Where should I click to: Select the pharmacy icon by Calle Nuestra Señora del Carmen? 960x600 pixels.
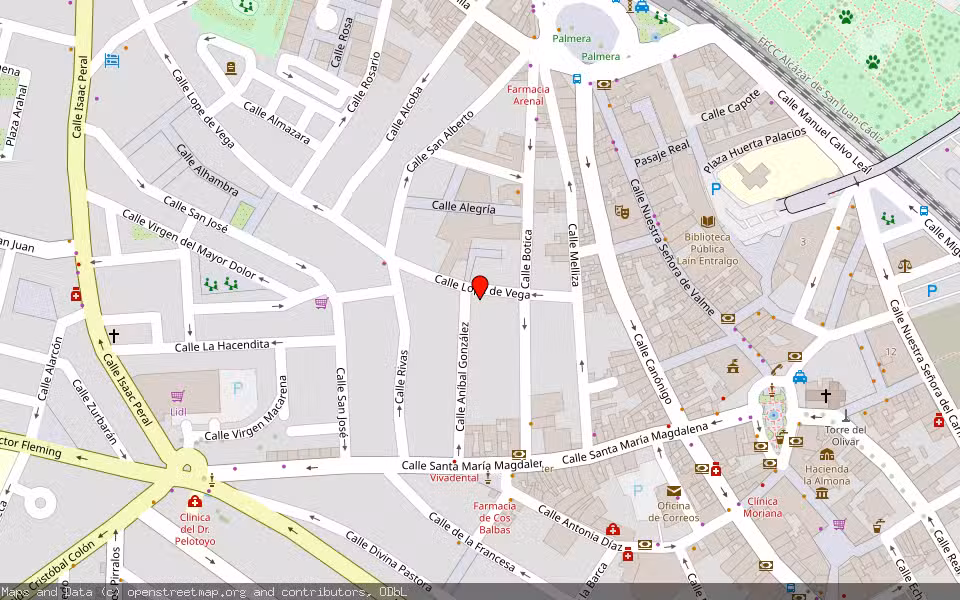(939, 421)
